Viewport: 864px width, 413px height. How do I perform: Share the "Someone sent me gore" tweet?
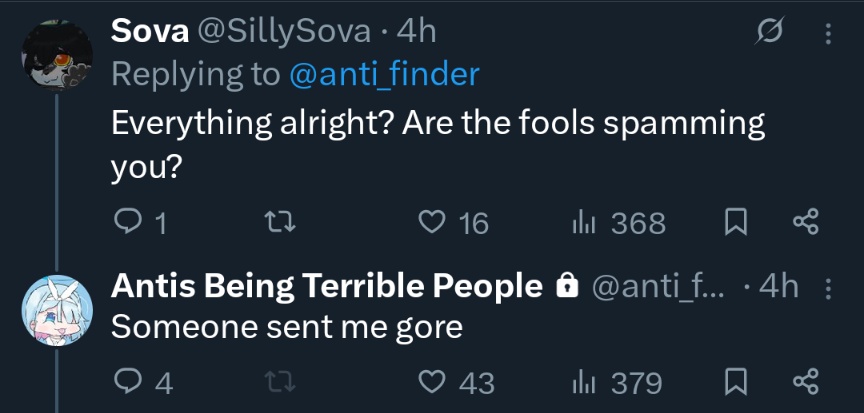coord(805,382)
